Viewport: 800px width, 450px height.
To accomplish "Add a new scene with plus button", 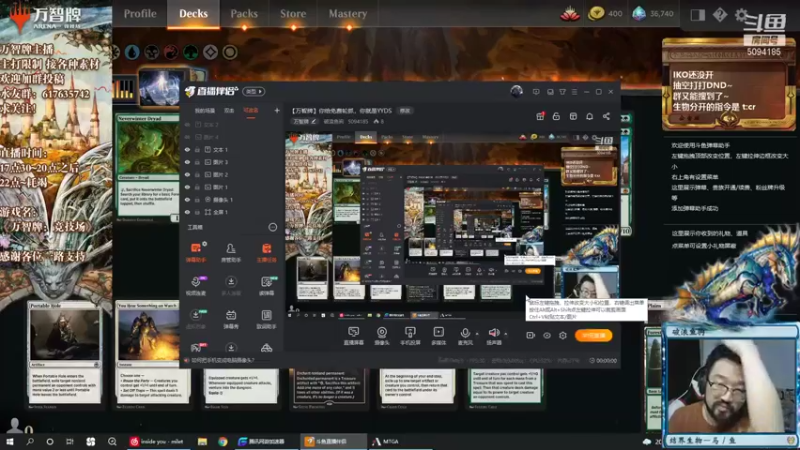I will [x=277, y=110].
